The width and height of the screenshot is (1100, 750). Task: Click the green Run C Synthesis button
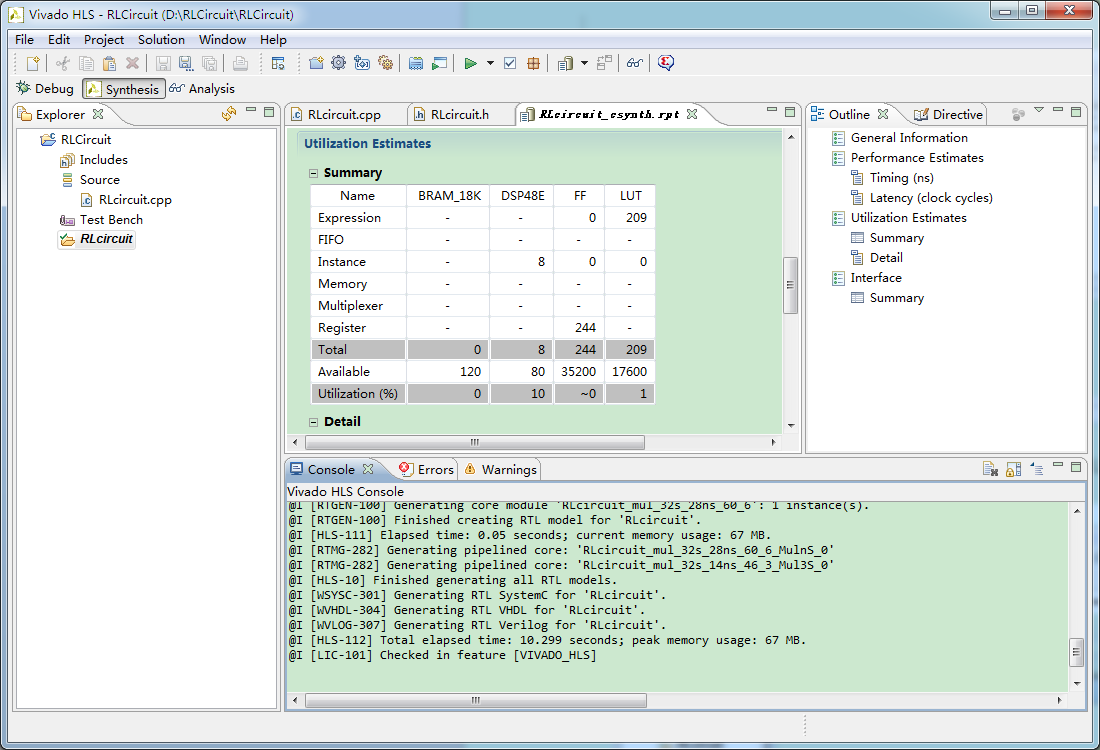pyautogui.click(x=470, y=63)
